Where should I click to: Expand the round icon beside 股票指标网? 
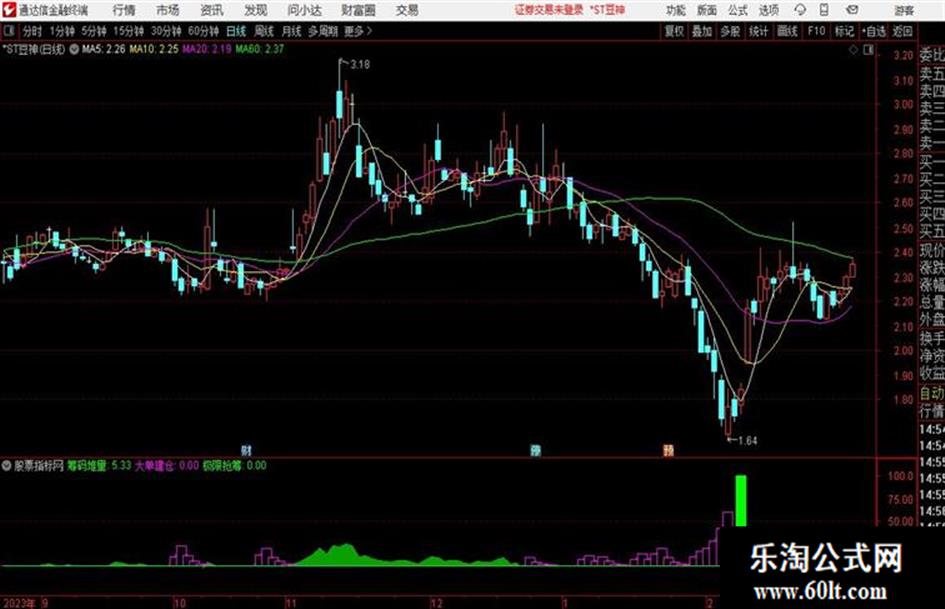click(7, 465)
